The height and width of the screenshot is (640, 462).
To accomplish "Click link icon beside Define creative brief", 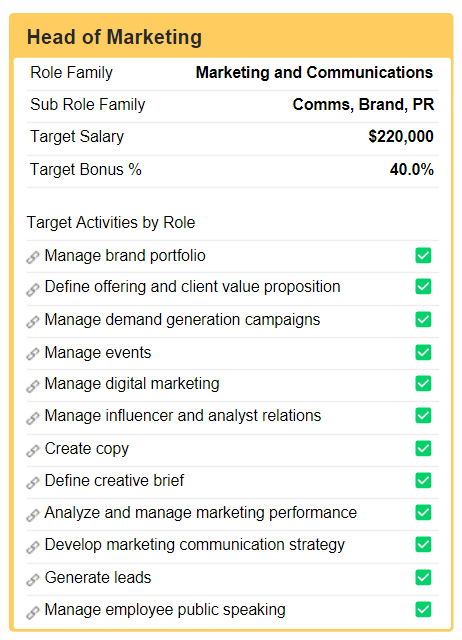I will [x=33, y=482].
